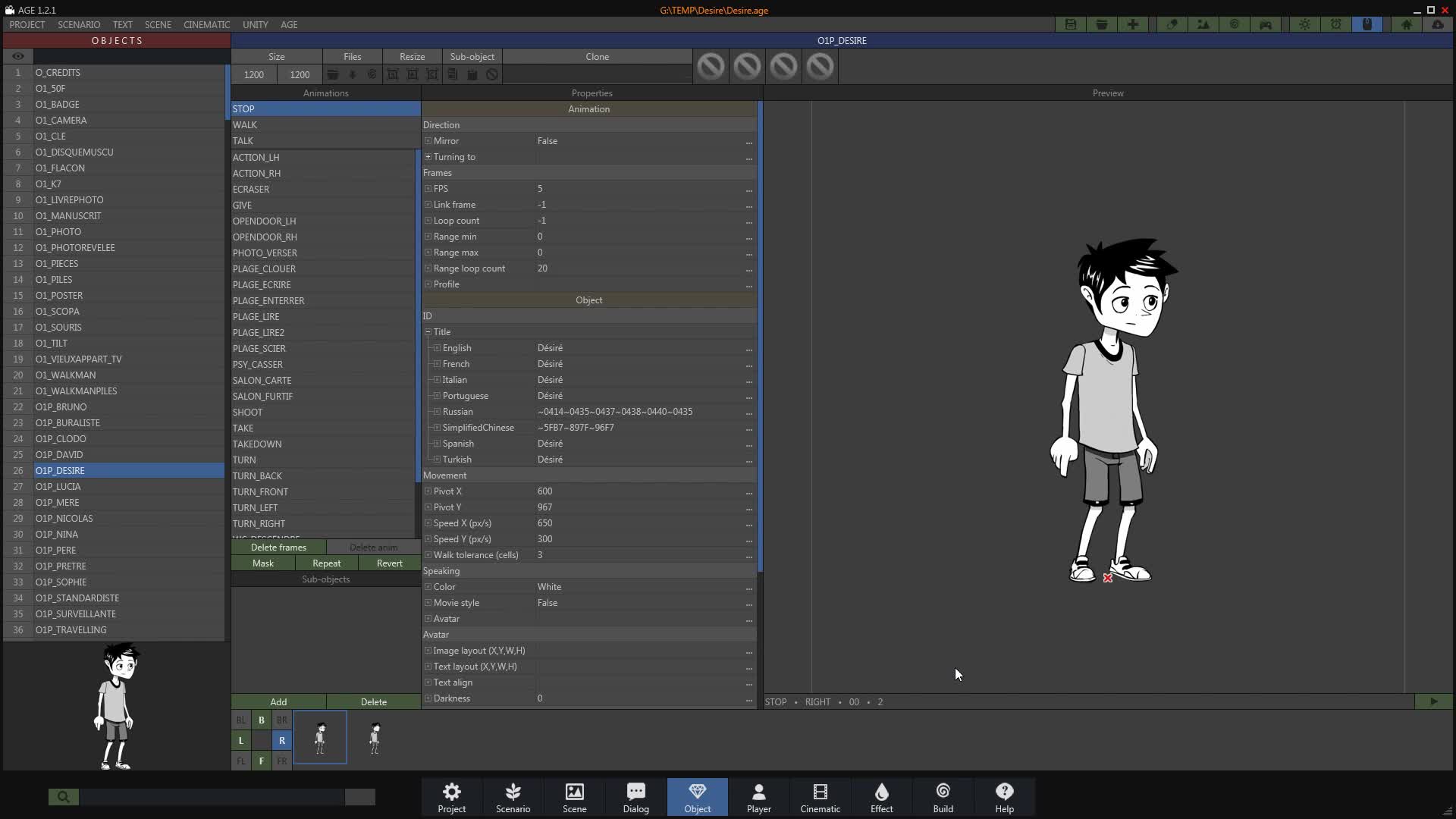Open the Cinematic section in bottom bar
The width and height of the screenshot is (1456, 819).
pos(821,797)
